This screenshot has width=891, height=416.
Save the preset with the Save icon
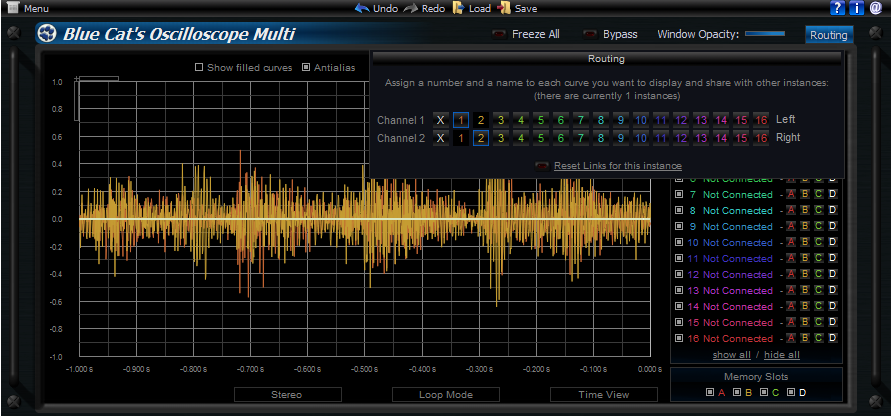[x=503, y=8]
